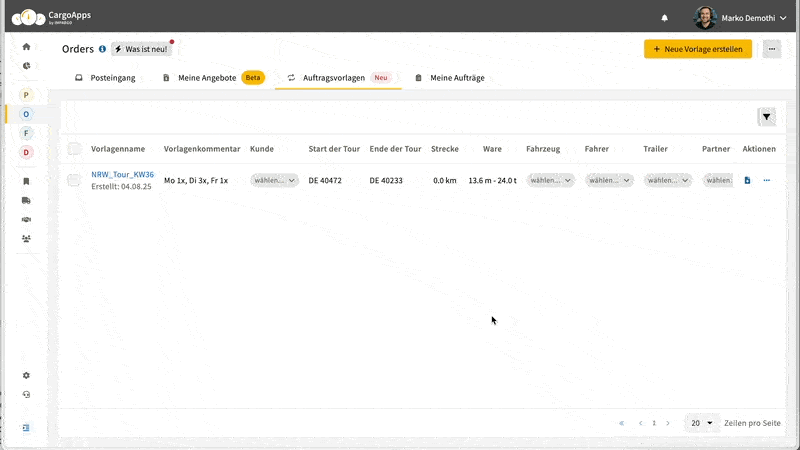Open the notifications bell
This screenshot has width=800, height=450.
click(664, 18)
